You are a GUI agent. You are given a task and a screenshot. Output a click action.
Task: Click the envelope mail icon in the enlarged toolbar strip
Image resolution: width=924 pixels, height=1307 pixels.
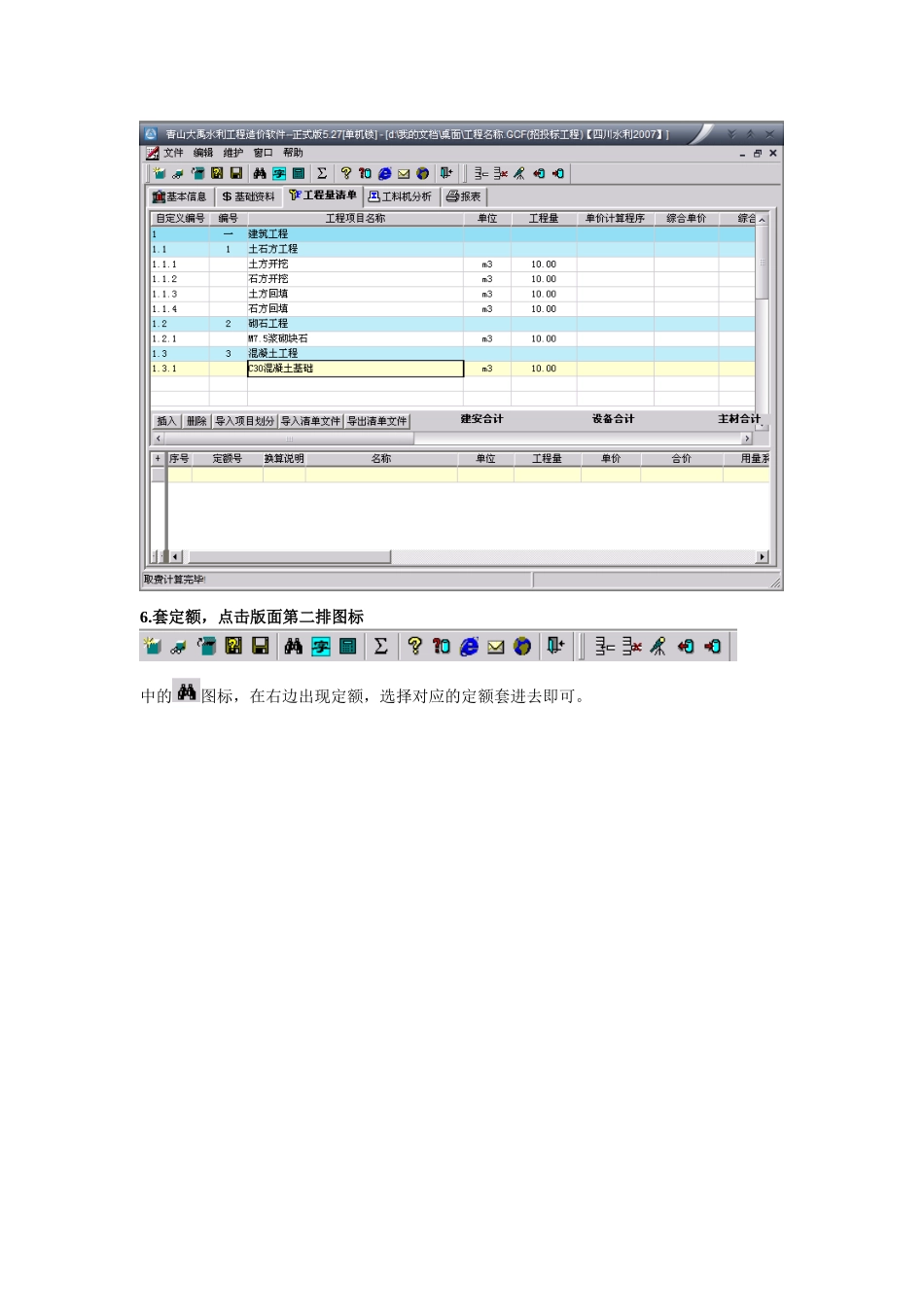pyautogui.click(x=496, y=647)
